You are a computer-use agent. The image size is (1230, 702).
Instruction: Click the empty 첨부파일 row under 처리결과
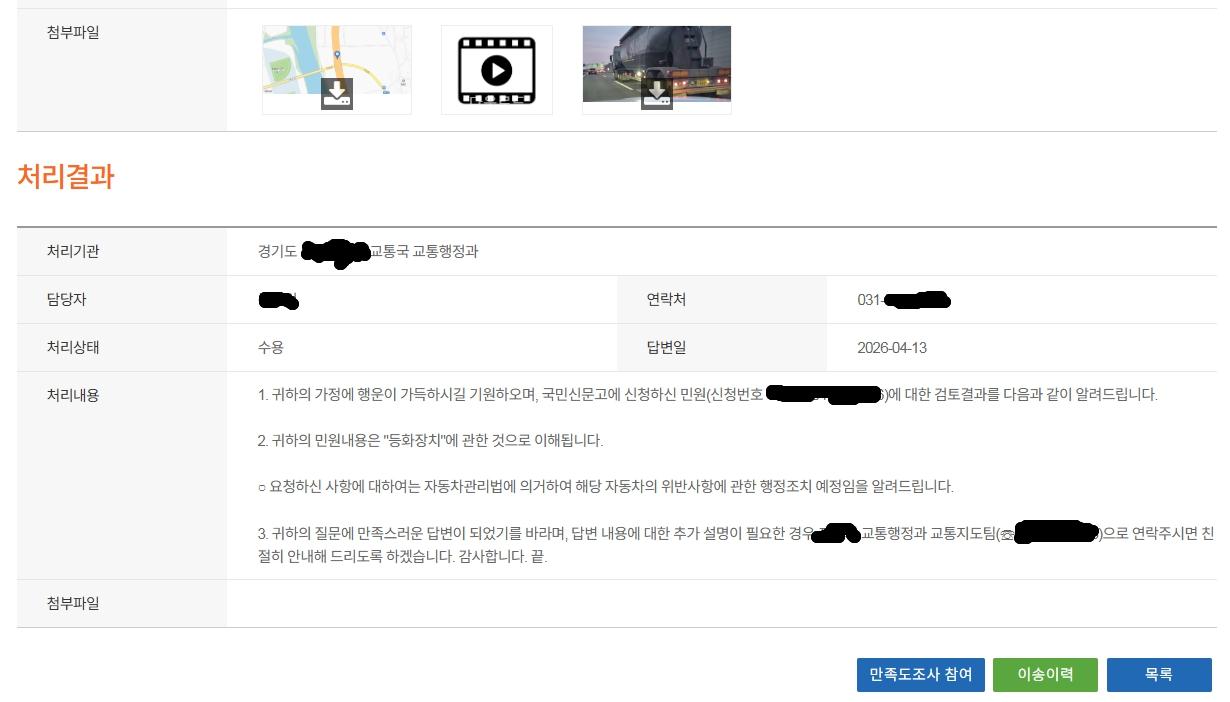pos(700,603)
